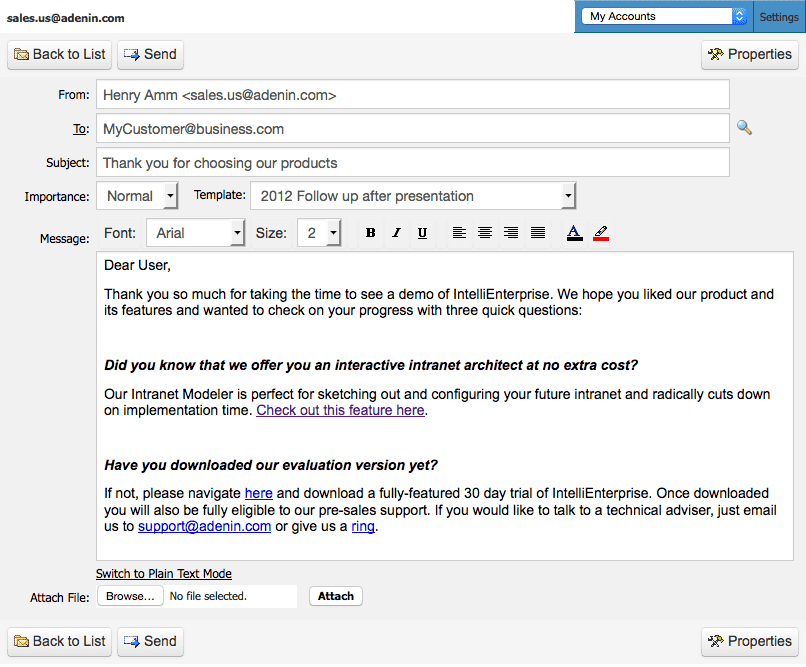Open the My Accounts dropdown
Viewport: 806px width, 667px height.
(x=664, y=16)
